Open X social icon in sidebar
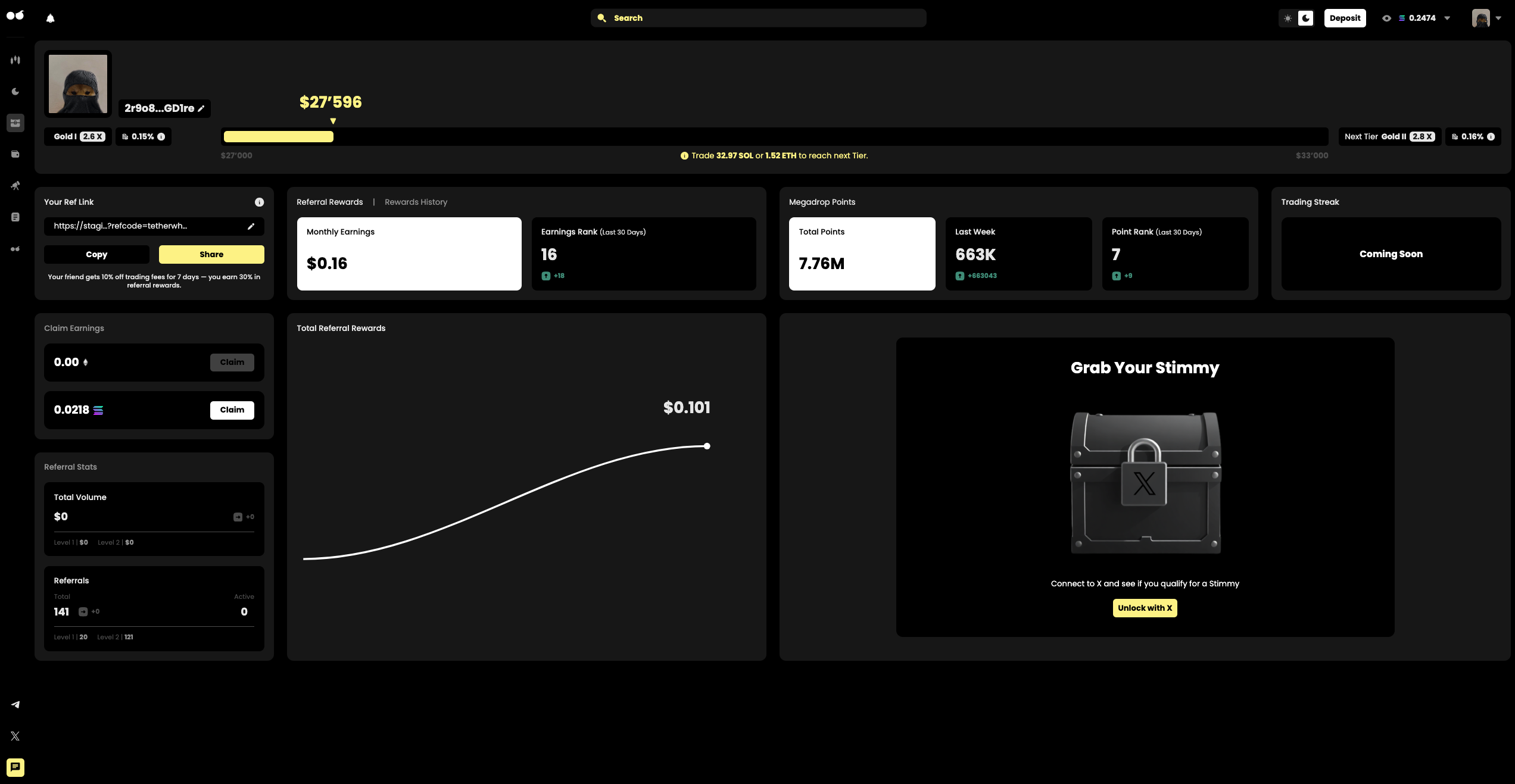The image size is (1515, 784). tap(15, 736)
